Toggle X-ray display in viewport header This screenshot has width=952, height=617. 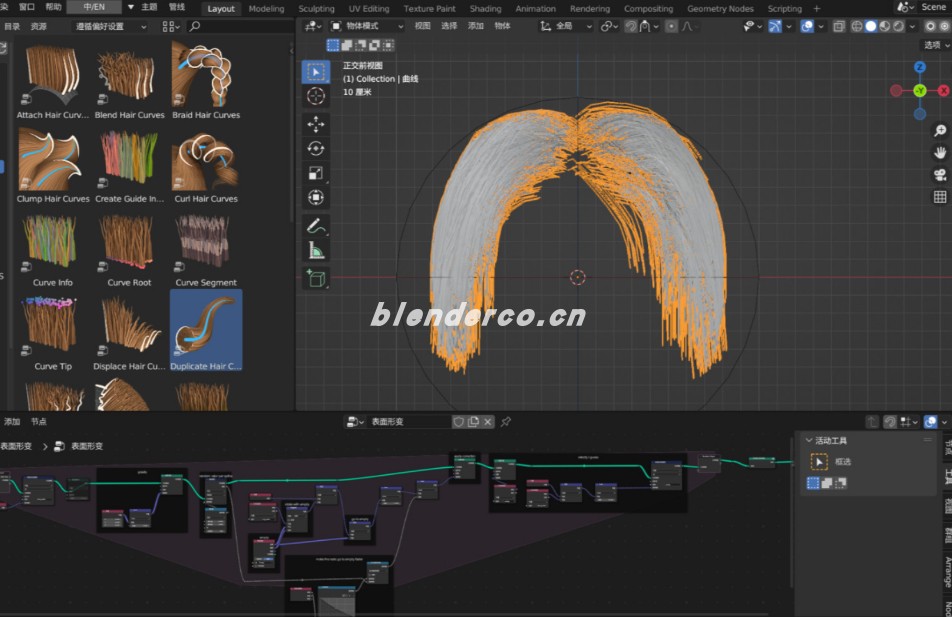point(838,26)
